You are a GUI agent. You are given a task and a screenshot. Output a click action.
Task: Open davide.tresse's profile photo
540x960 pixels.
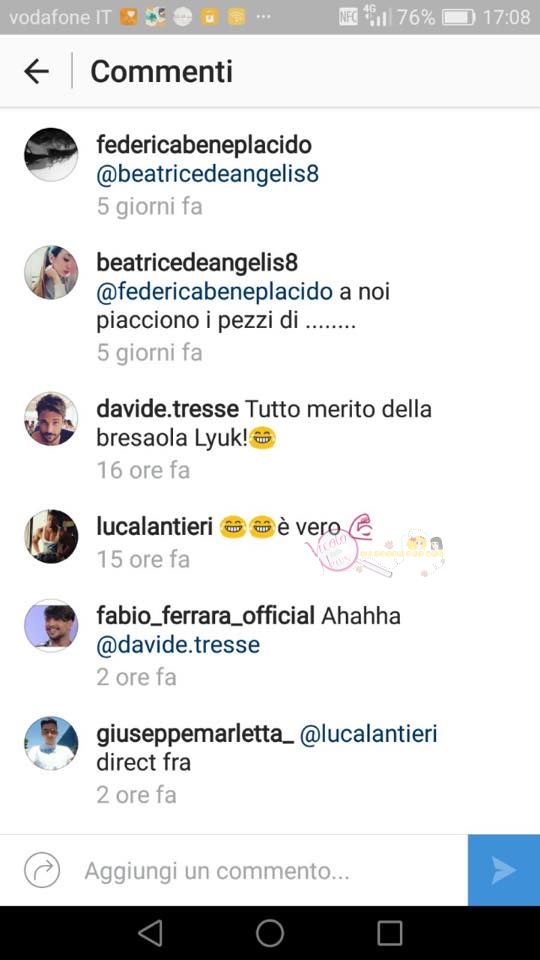51,419
